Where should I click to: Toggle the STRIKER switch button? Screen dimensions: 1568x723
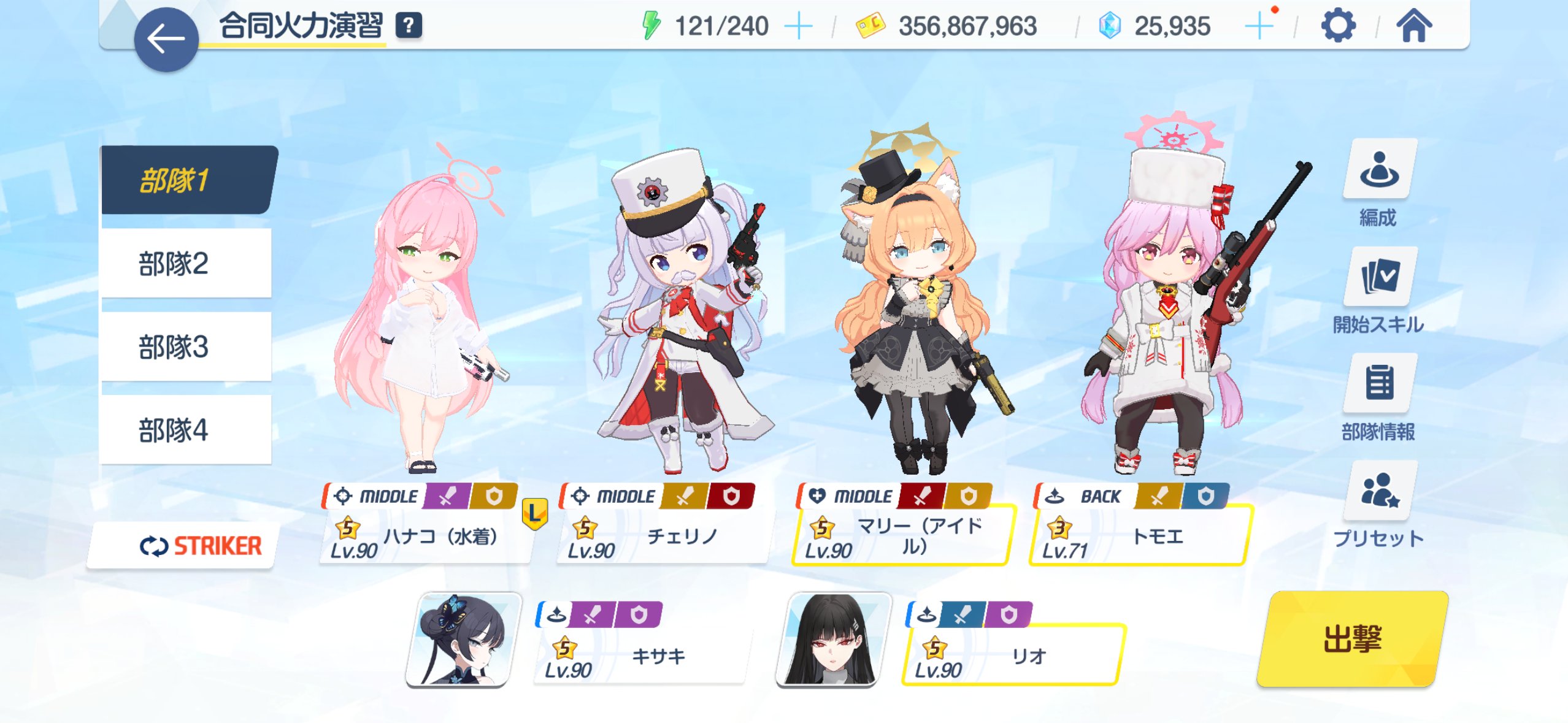[x=183, y=545]
